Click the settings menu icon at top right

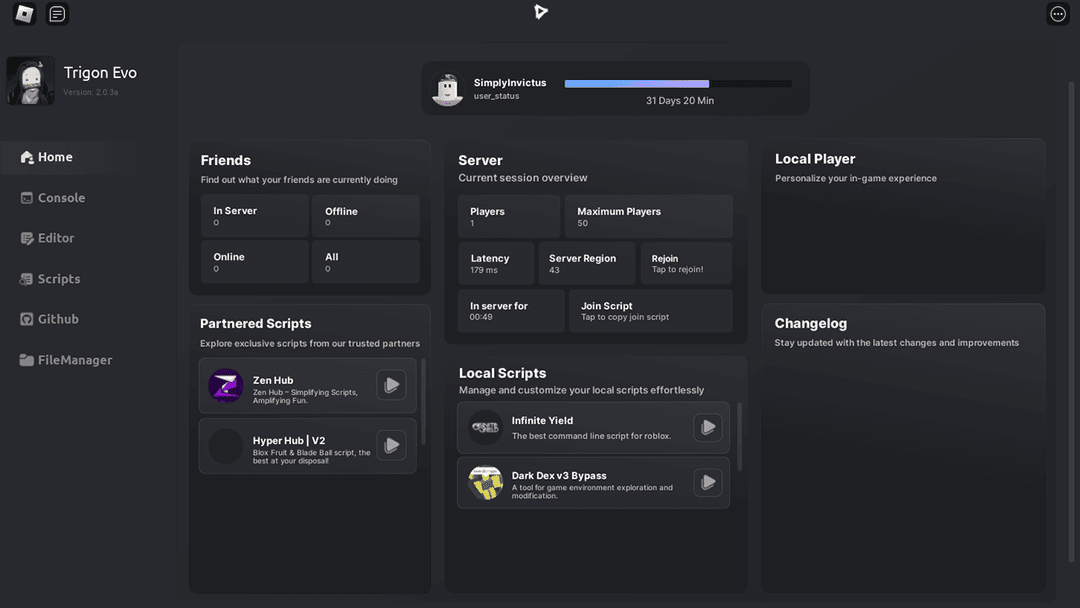pos(1057,14)
